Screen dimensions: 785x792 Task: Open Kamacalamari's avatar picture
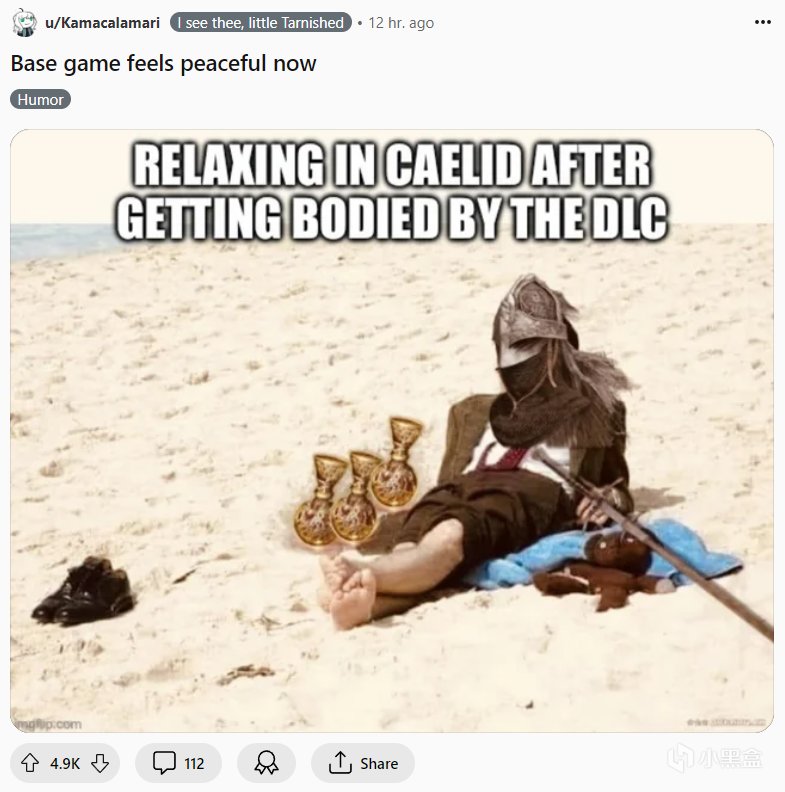[x=24, y=23]
